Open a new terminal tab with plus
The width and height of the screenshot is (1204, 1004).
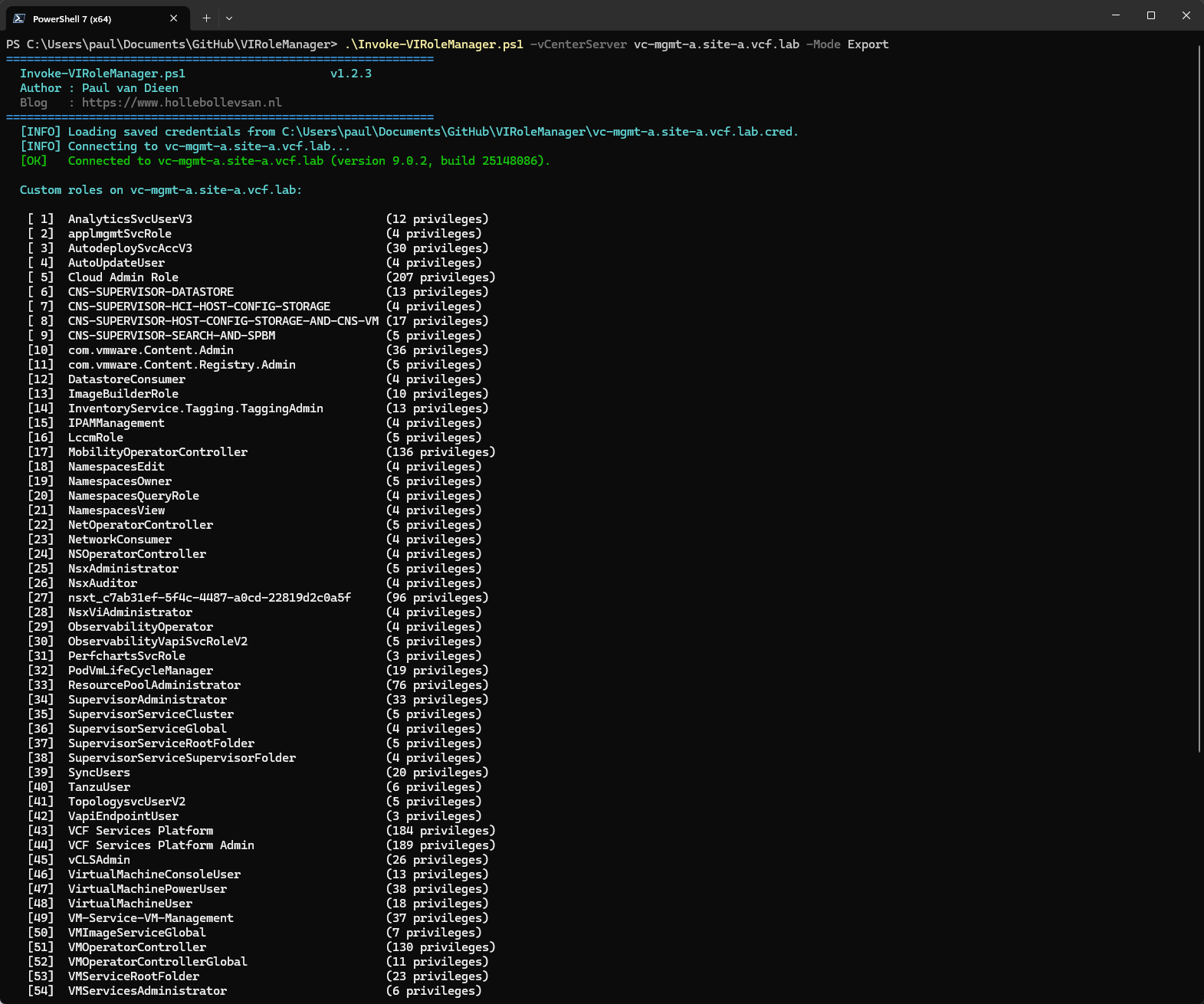click(x=206, y=18)
